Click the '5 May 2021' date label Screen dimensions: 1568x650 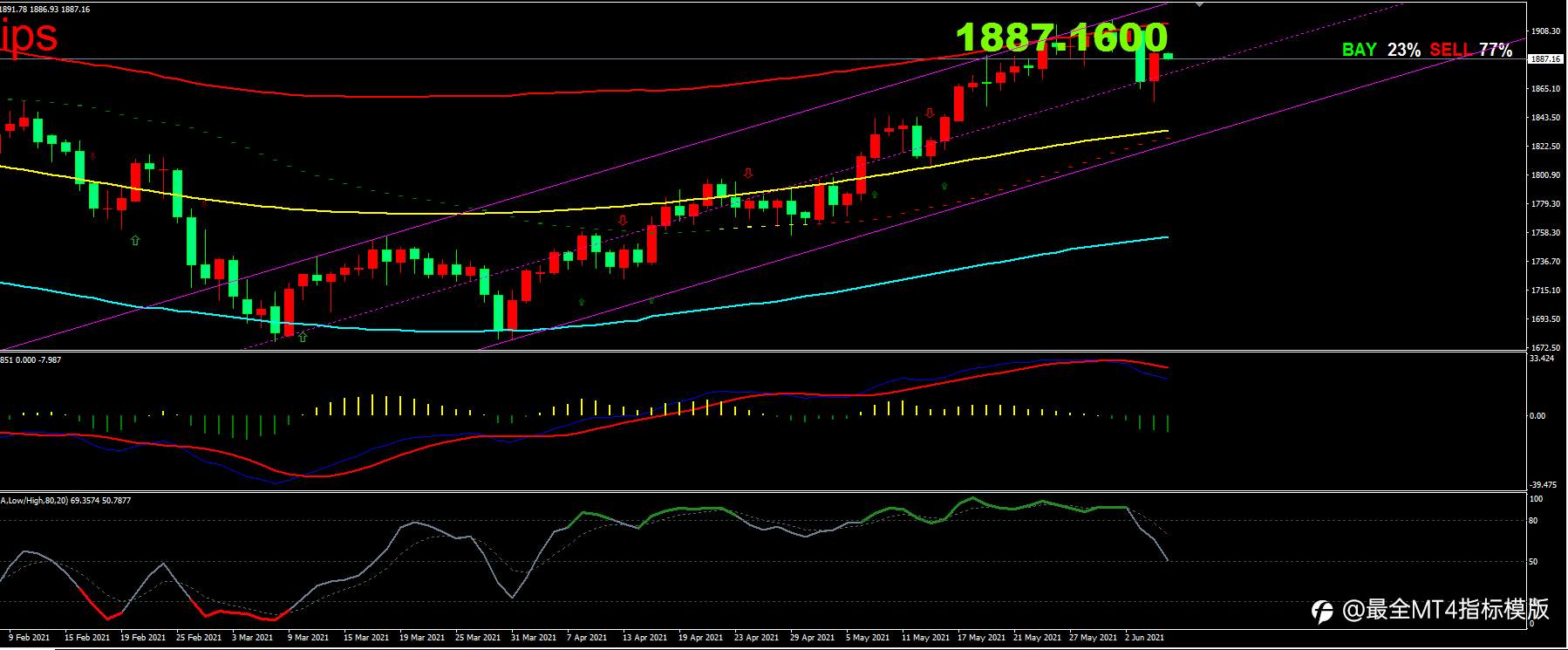[x=867, y=638]
